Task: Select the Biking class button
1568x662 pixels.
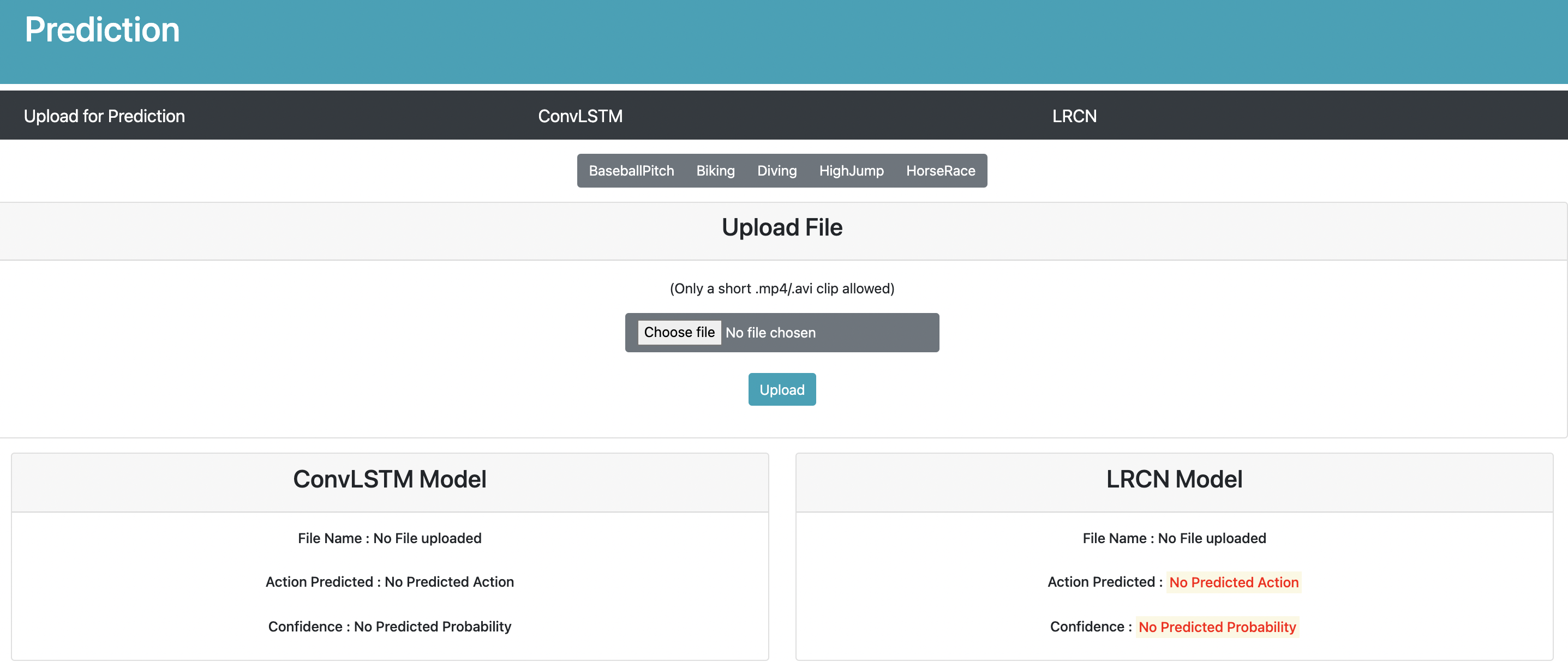Action: coord(715,171)
